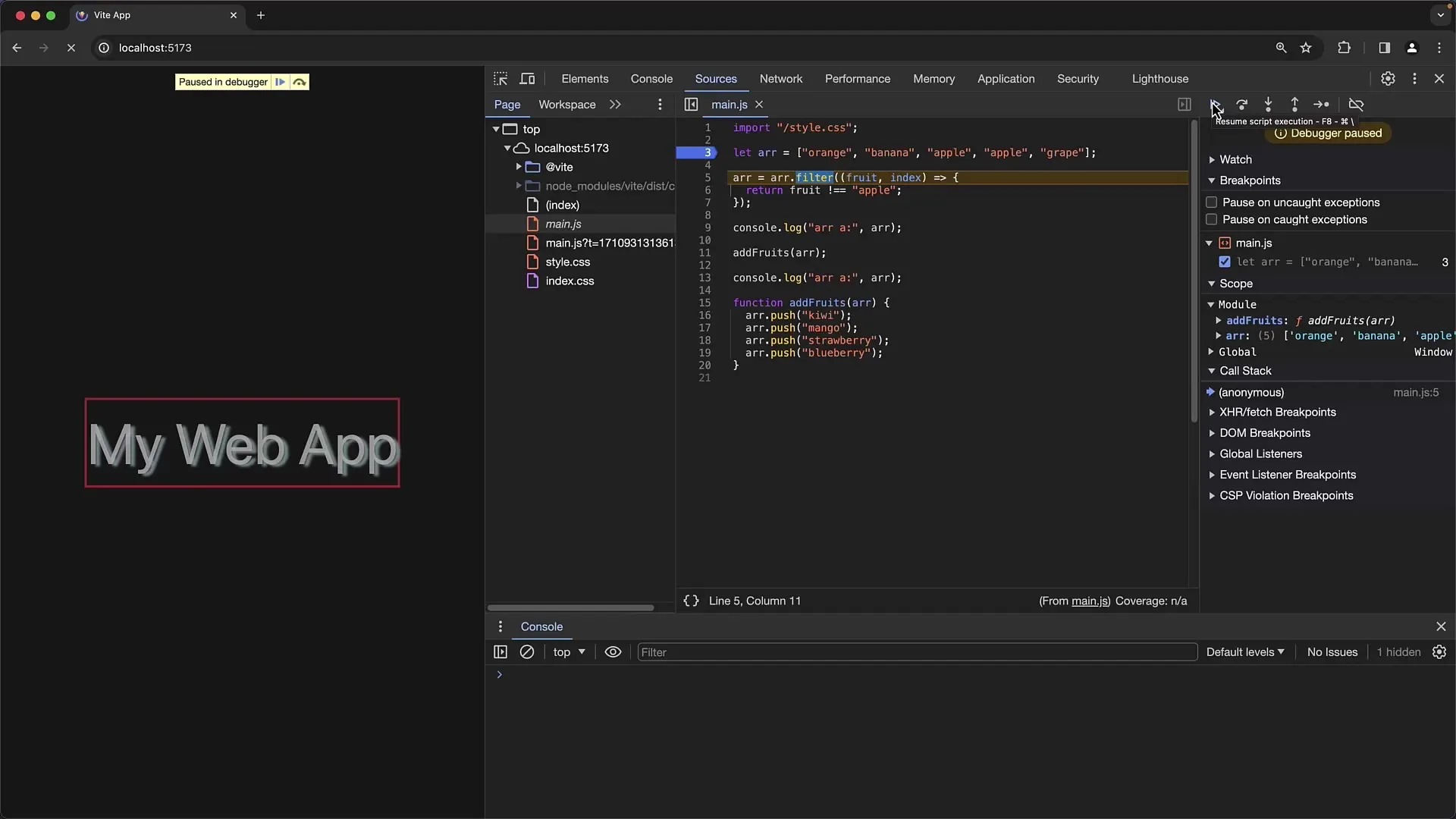Screen dimensions: 1456x819
Task: Open the Performance tab
Action: 857,79
